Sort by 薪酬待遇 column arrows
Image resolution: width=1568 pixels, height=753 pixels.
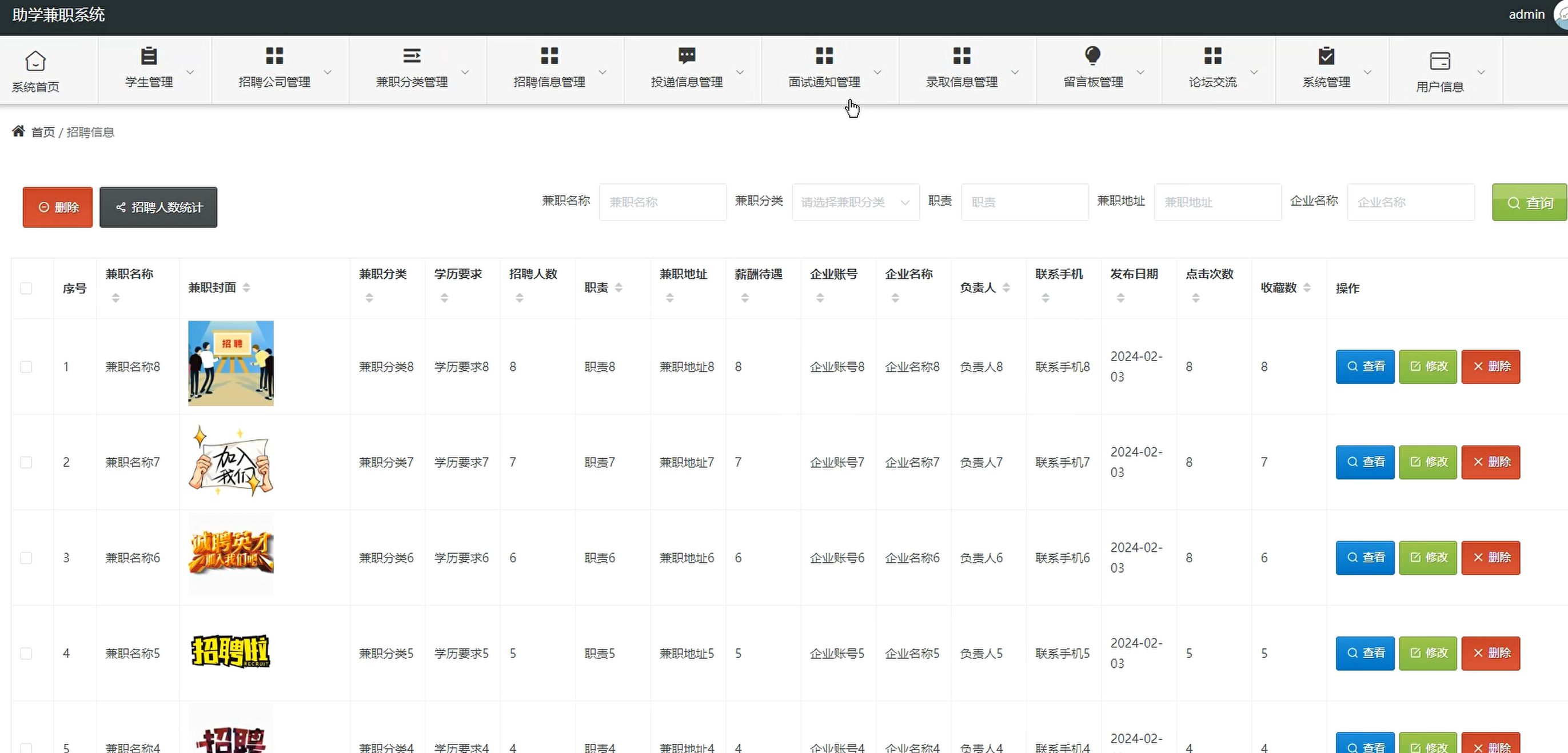pyautogui.click(x=745, y=298)
